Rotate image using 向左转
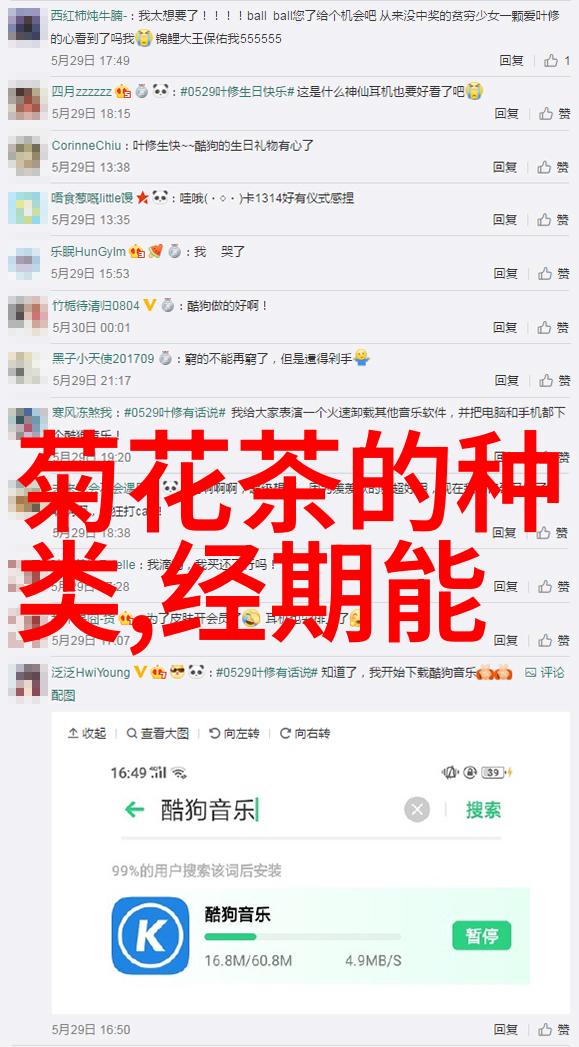The height and width of the screenshot is (1047, 579). point(234,733)
